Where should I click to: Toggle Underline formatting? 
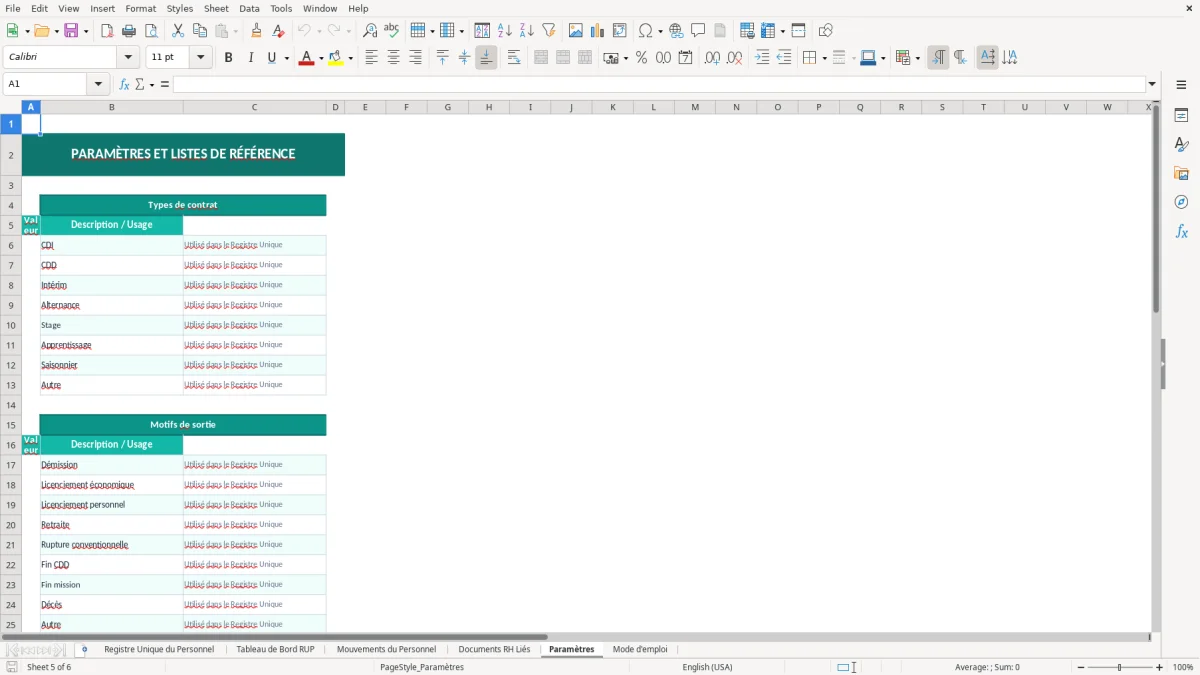point(272,58)
